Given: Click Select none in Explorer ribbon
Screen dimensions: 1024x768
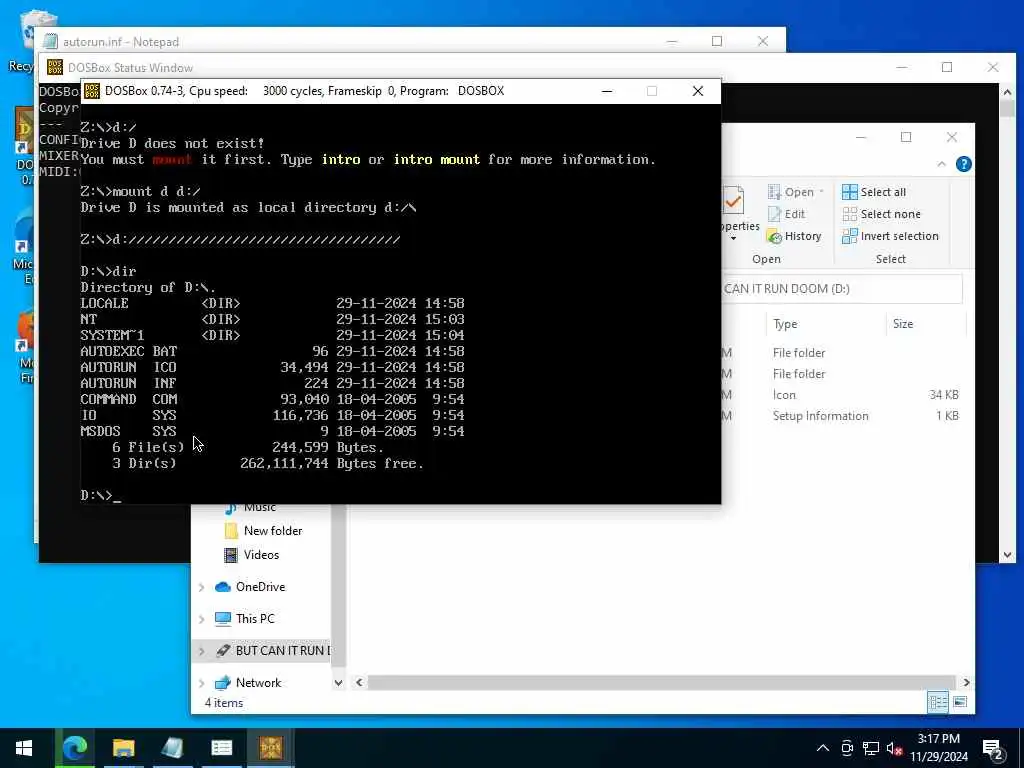Looking at the screenshot, I should (882, 214).
